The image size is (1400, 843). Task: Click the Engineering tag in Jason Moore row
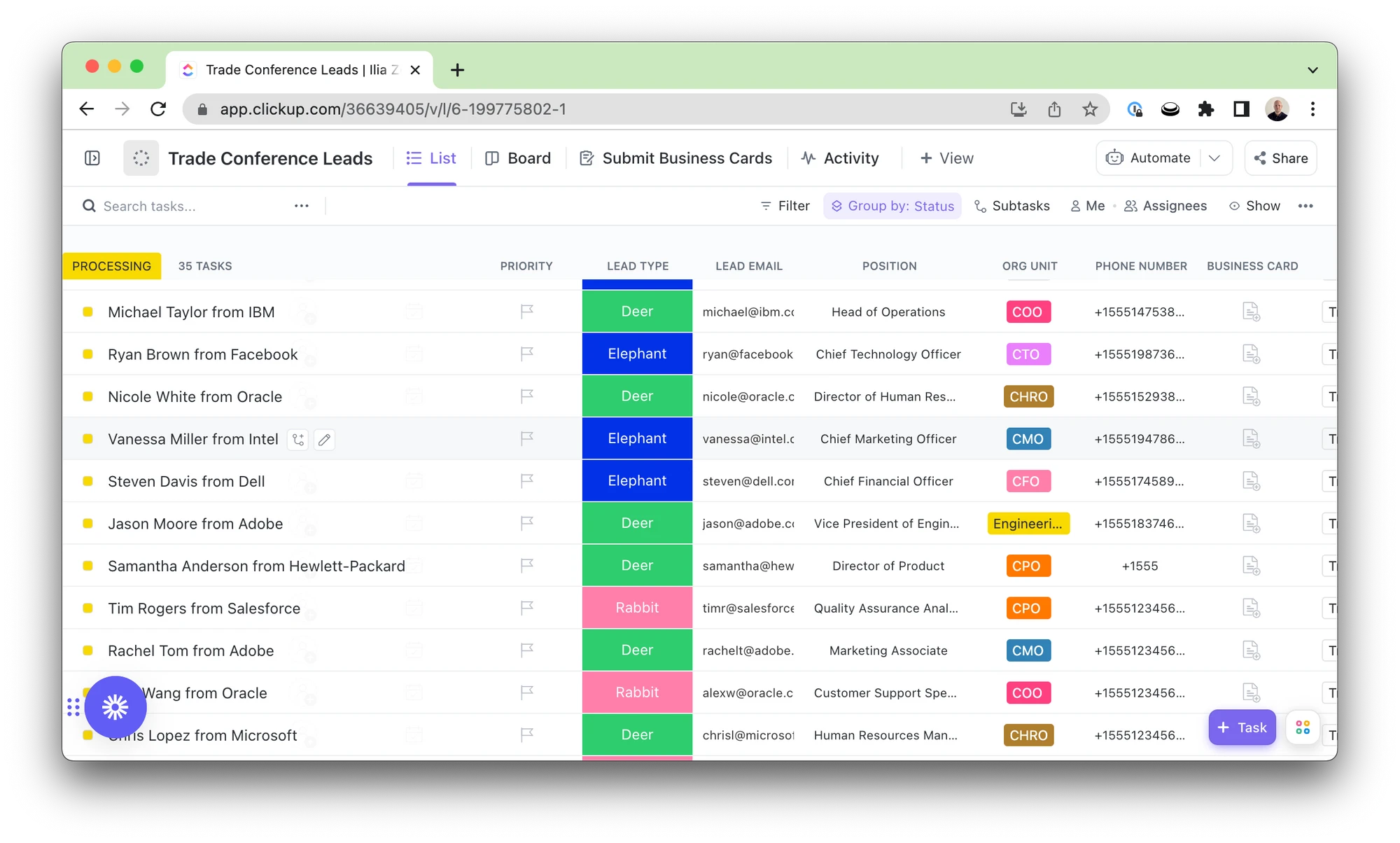1028,524
